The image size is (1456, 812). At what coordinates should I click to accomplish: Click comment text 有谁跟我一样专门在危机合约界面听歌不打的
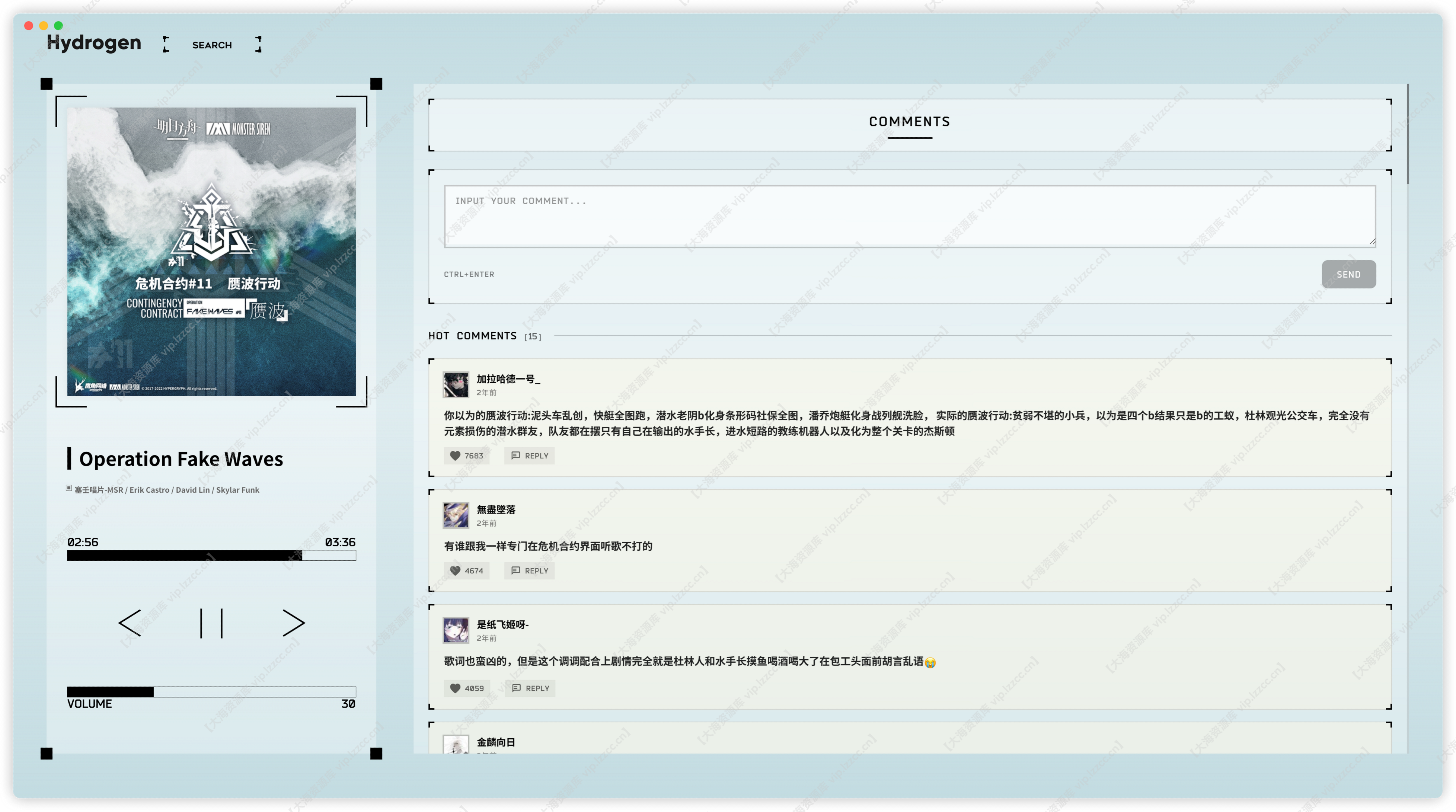point(548,546)
